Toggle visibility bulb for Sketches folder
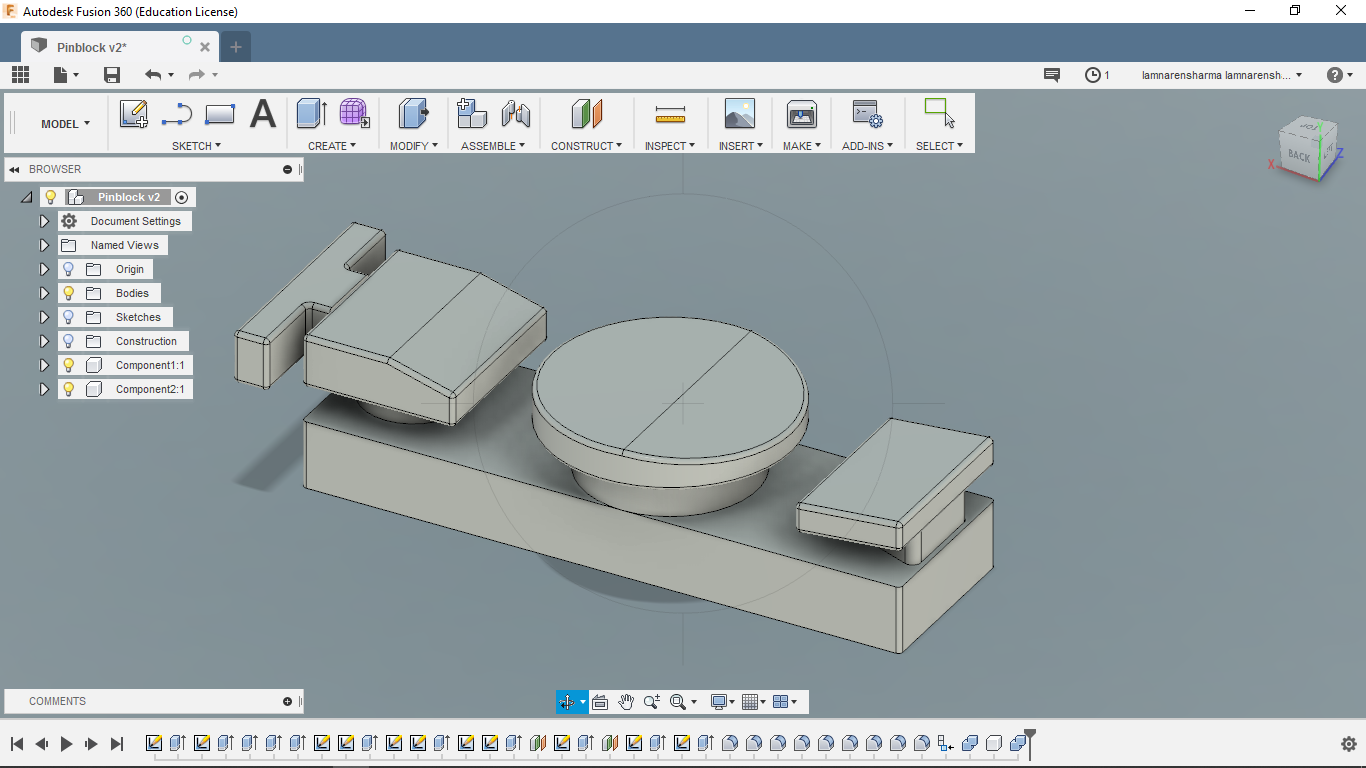1366x768 pixels. (x=68, y=317)
